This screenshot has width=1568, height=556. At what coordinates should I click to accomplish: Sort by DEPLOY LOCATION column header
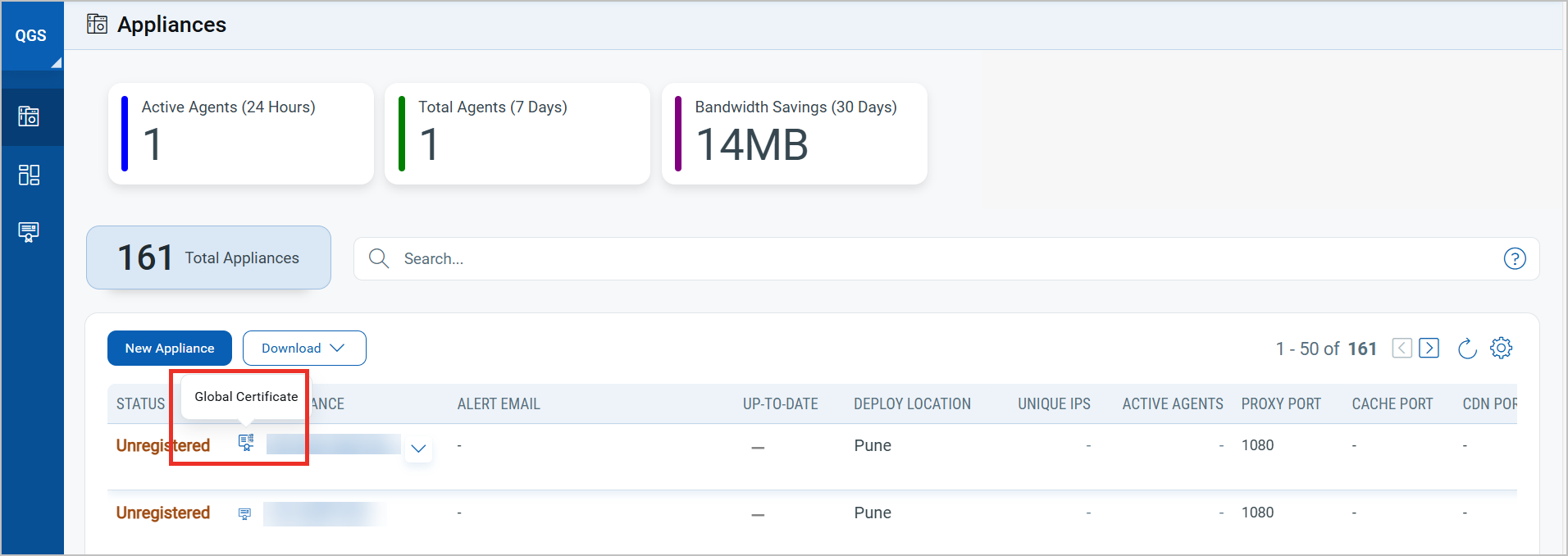point(912,404)
